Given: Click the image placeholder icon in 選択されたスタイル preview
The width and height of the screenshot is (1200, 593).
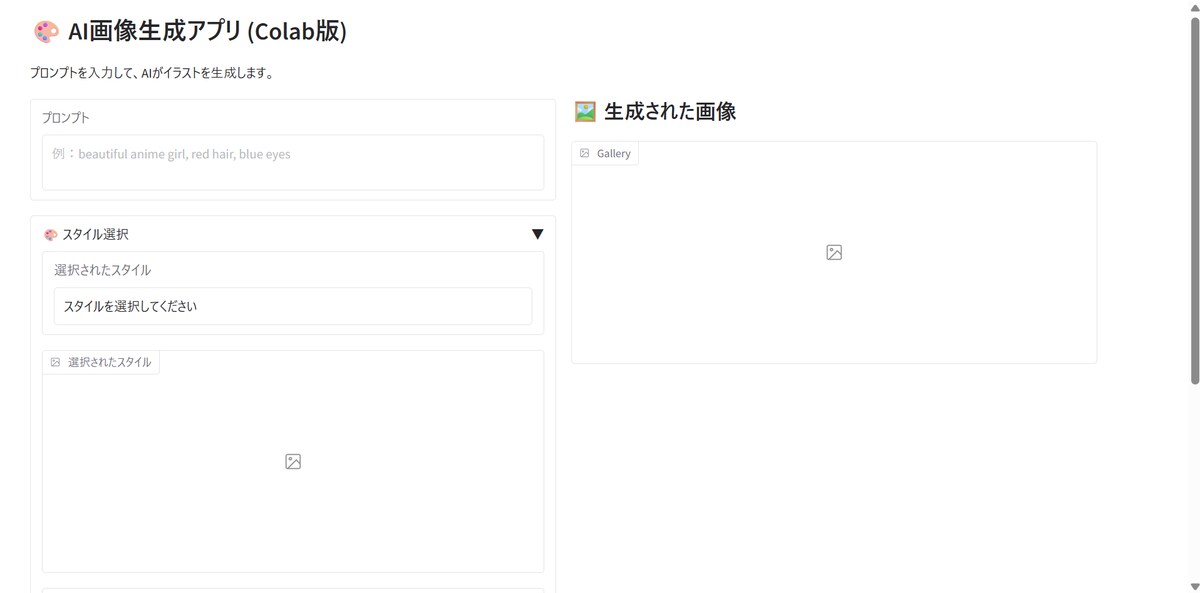Looking at the screenshot, I should (293, 462).
